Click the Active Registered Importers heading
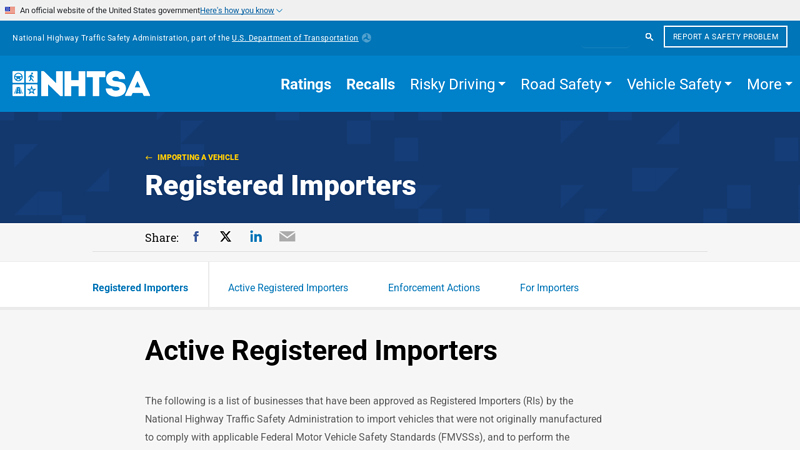Viewport: 800px width, 450px height. click(321, 351)
